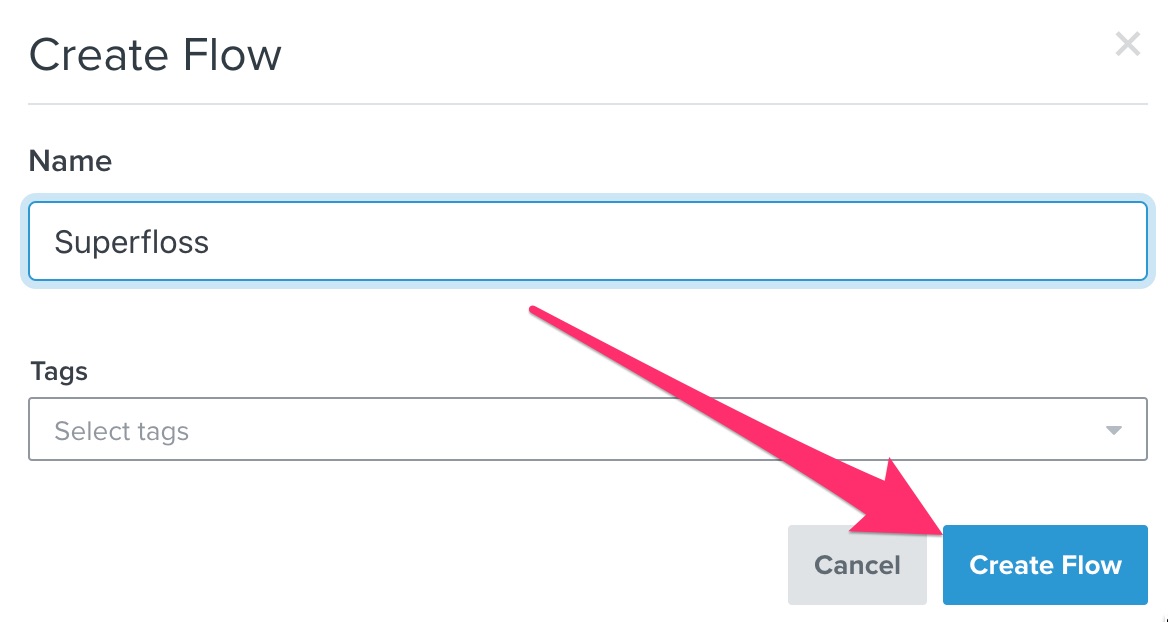Click the Superfloss text in the Name field
This screenshot has height=622, width=1168.
tap(132, 242)
